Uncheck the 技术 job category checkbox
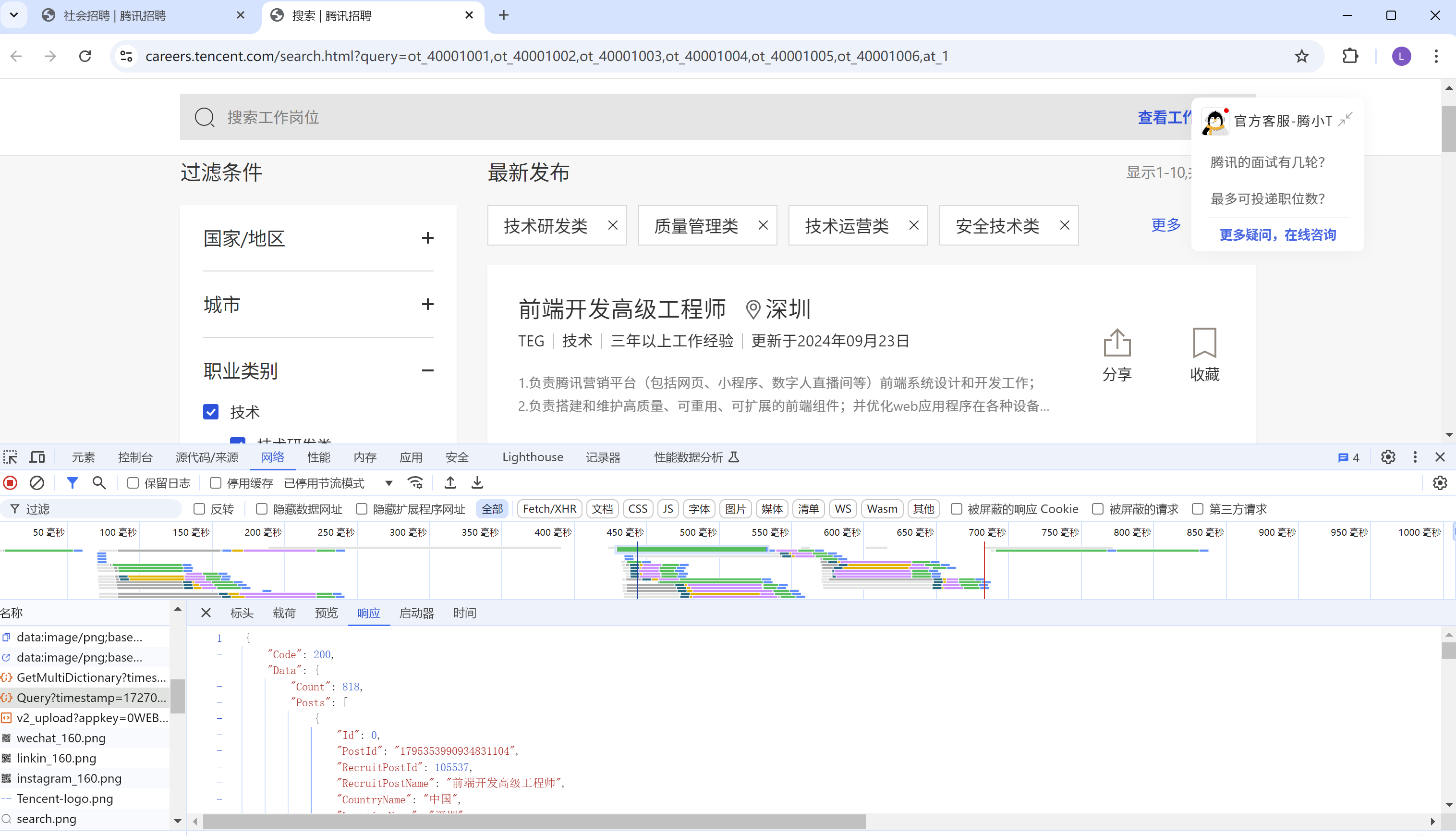The image size is (1456, 836). 211,412
